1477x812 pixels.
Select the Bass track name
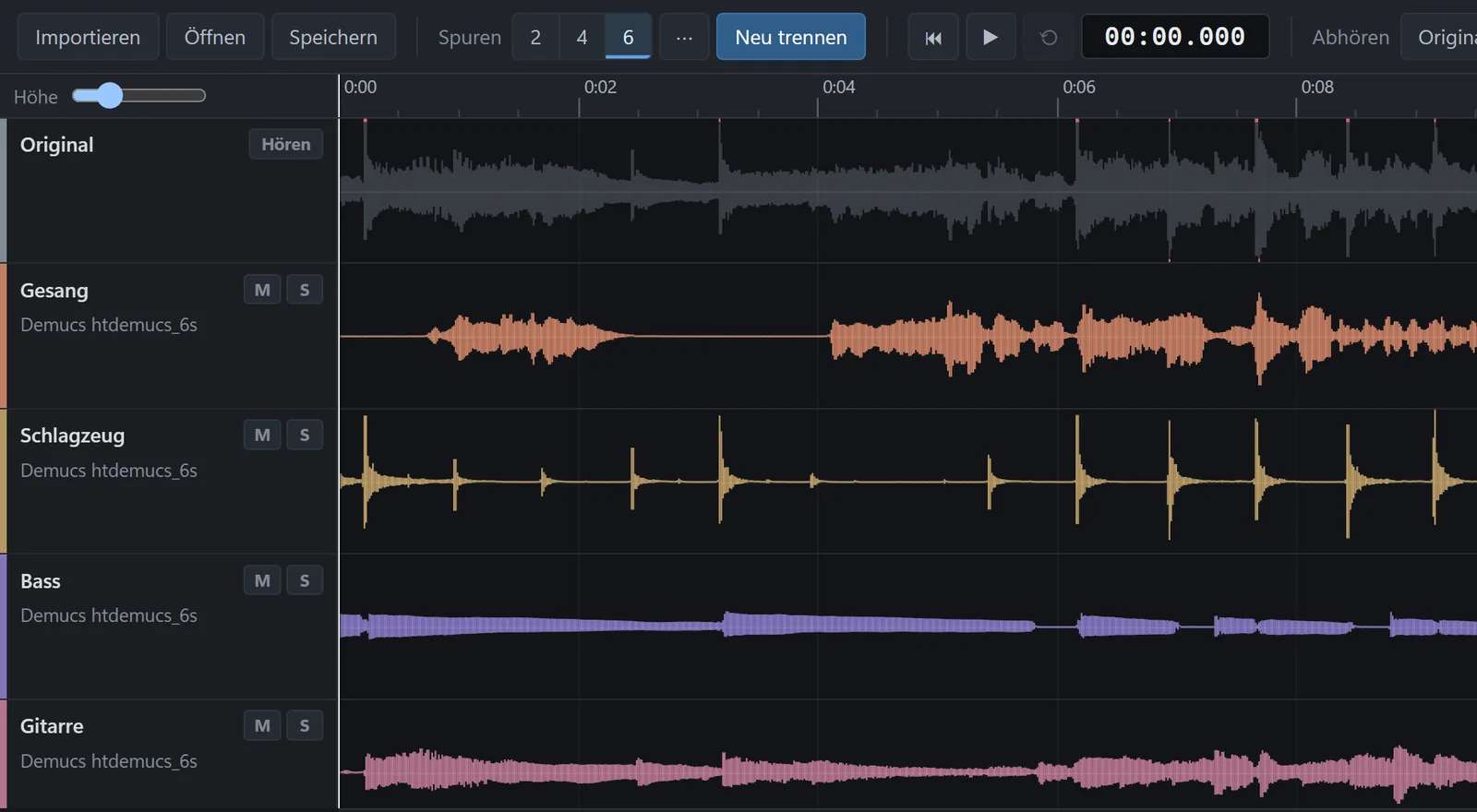41,581
